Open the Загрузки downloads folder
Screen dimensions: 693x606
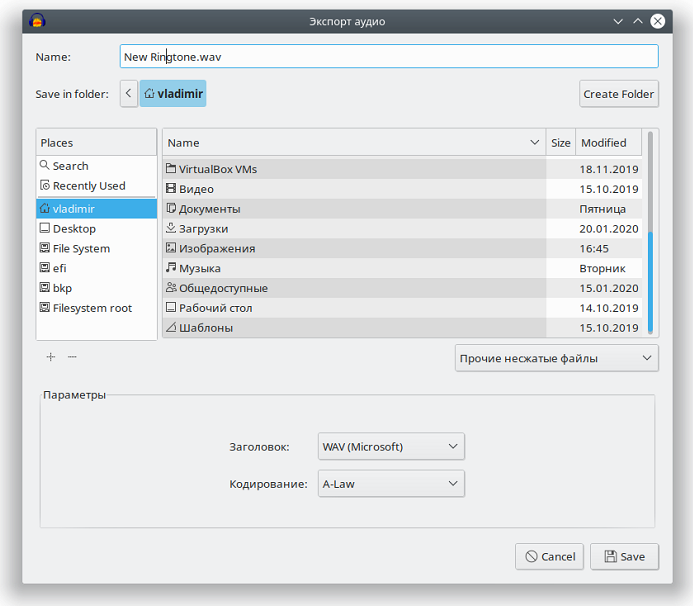click(203, 229)
